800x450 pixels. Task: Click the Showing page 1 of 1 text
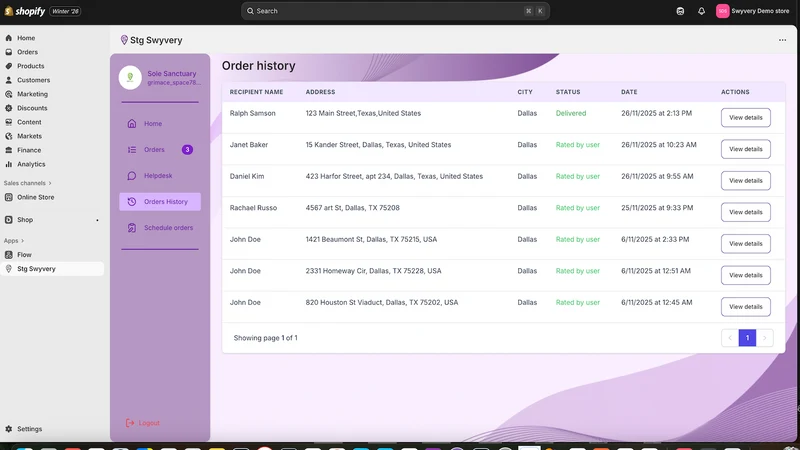click(x=265, y=338)
